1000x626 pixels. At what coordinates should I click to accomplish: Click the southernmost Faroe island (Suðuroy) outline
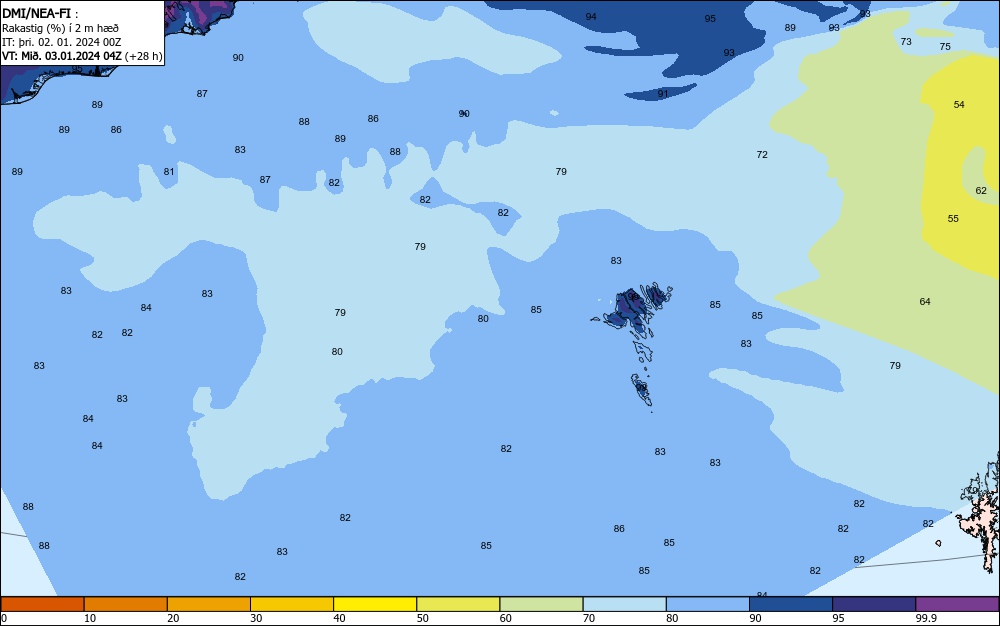pos(642,389)
